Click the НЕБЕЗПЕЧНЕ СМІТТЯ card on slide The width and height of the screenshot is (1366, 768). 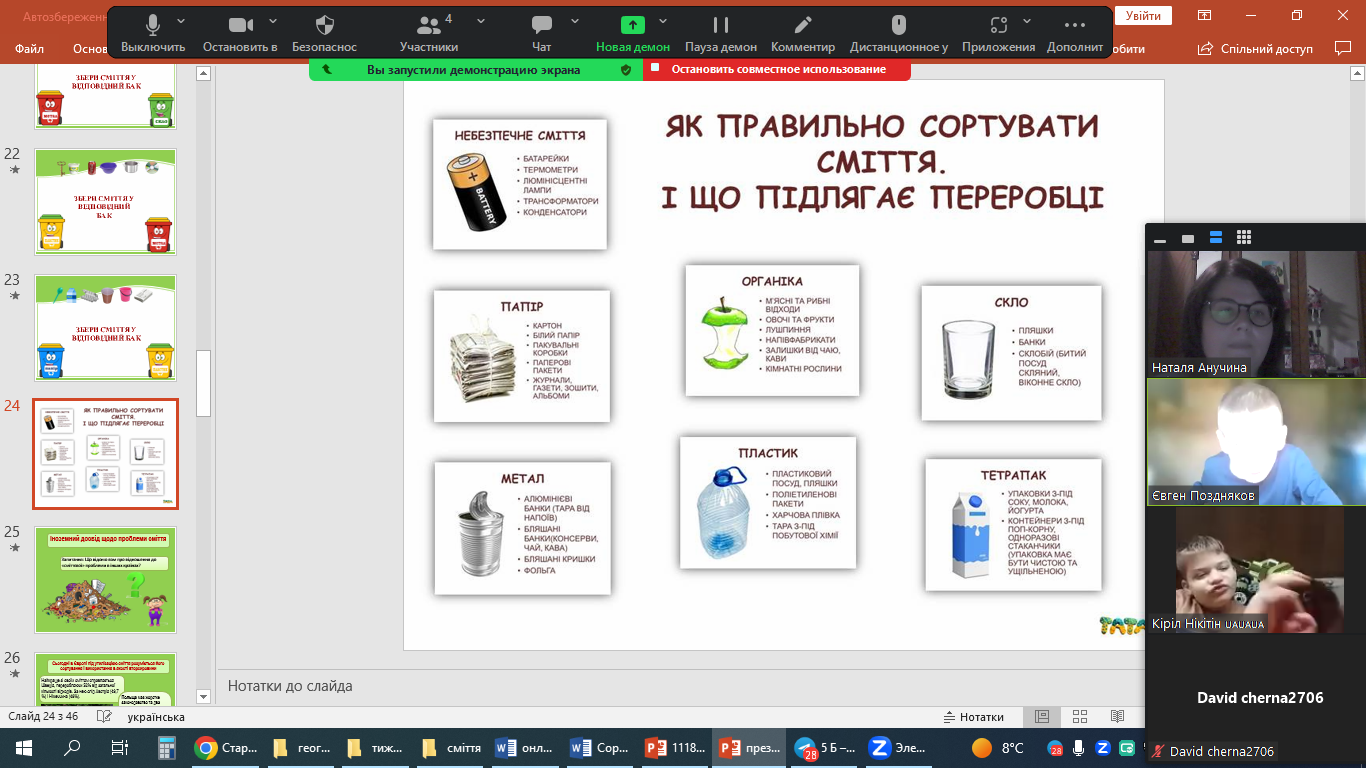520,184
